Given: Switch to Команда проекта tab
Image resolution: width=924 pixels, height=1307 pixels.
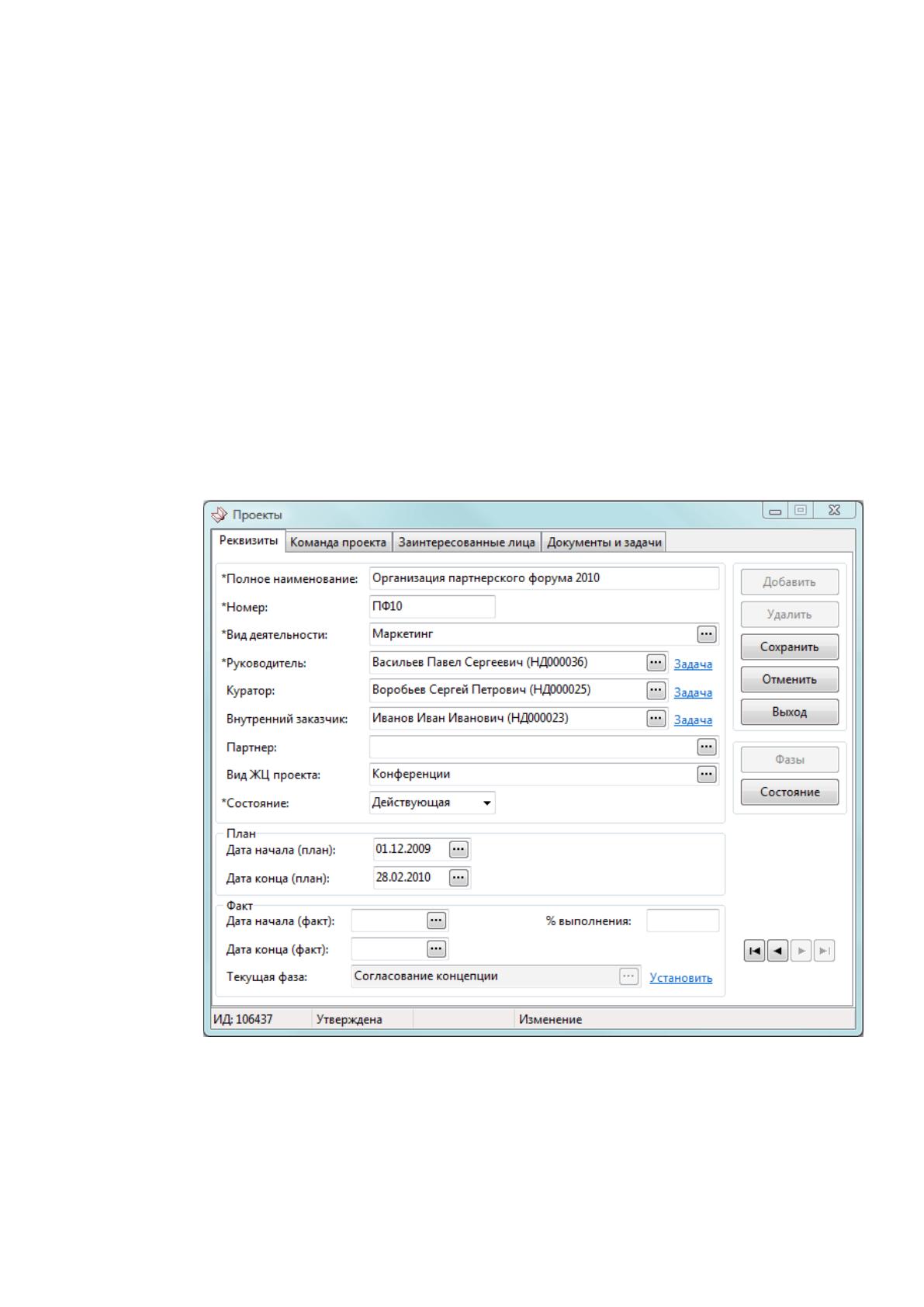Looking at the screenshot, I should click(x=338, y=543).
